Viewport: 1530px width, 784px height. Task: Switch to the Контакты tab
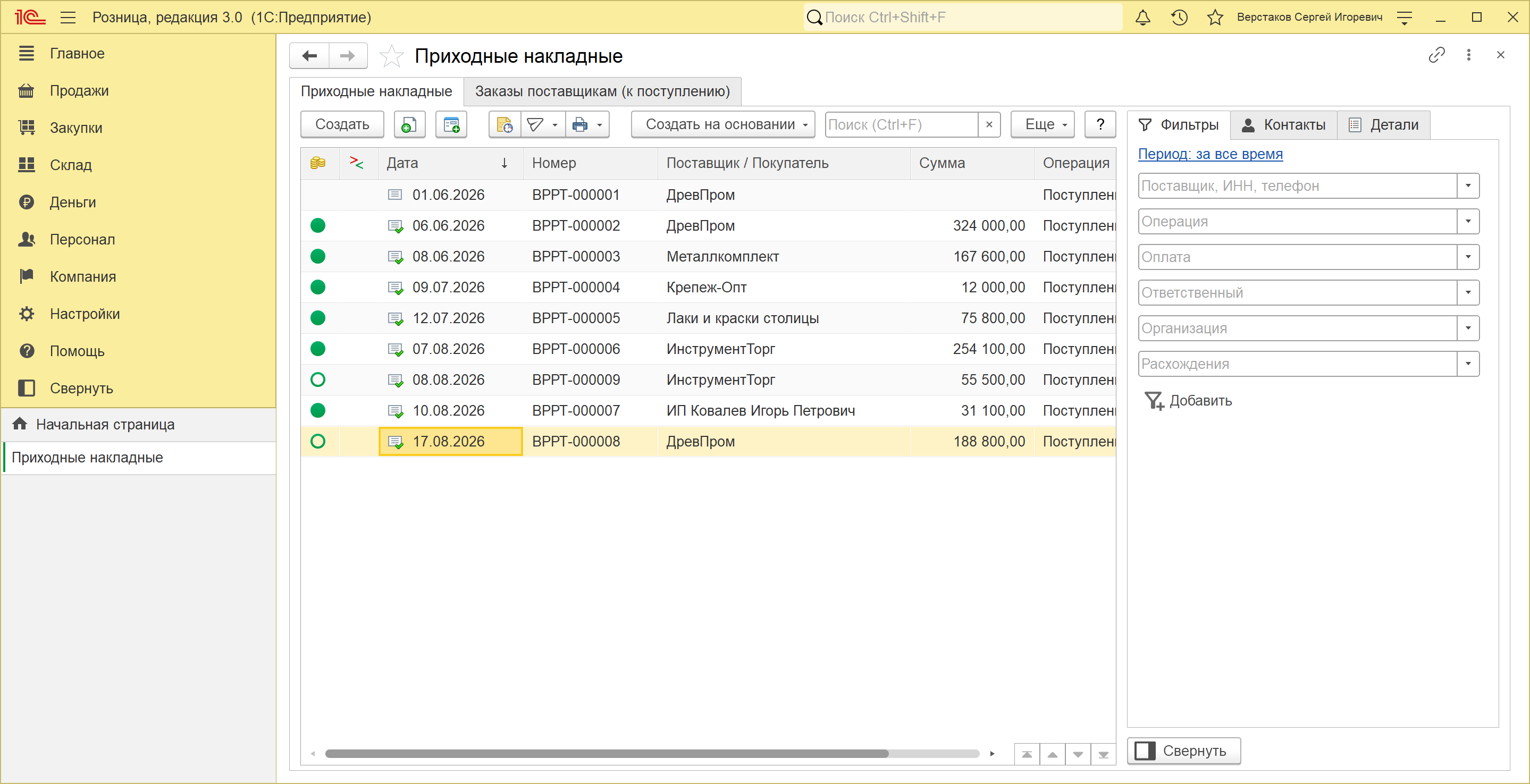[x=1283, y=125]
